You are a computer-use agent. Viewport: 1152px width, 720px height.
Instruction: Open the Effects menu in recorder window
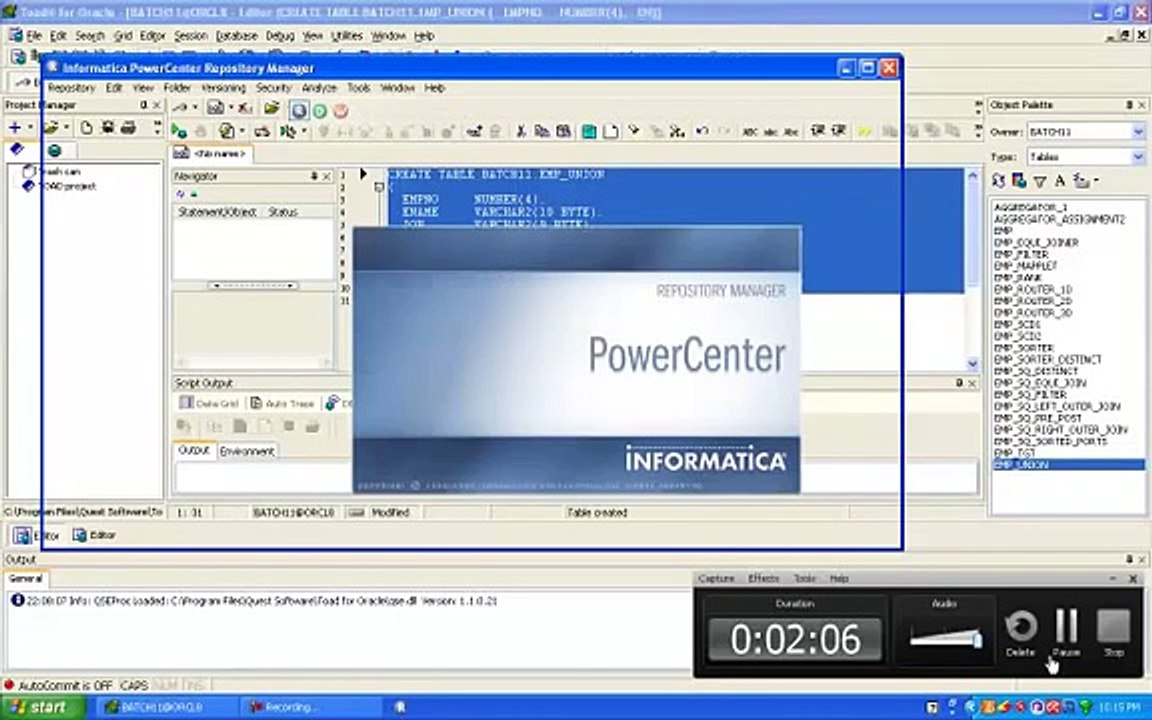pos(763,579)
